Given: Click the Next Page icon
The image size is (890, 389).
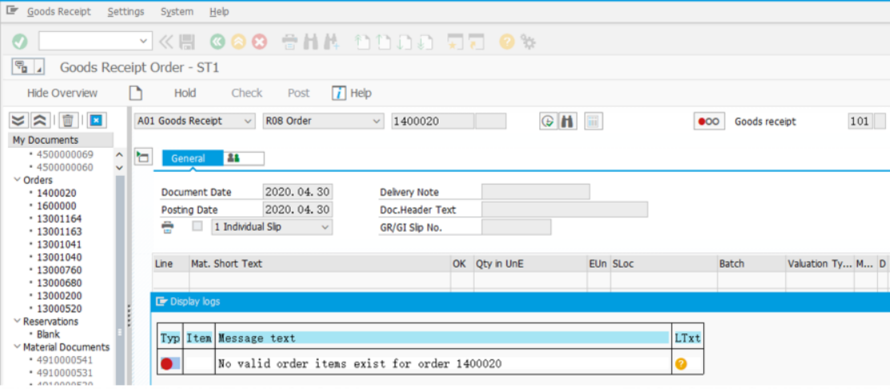Looking at the screenshot, I should [x=404, y=42].
